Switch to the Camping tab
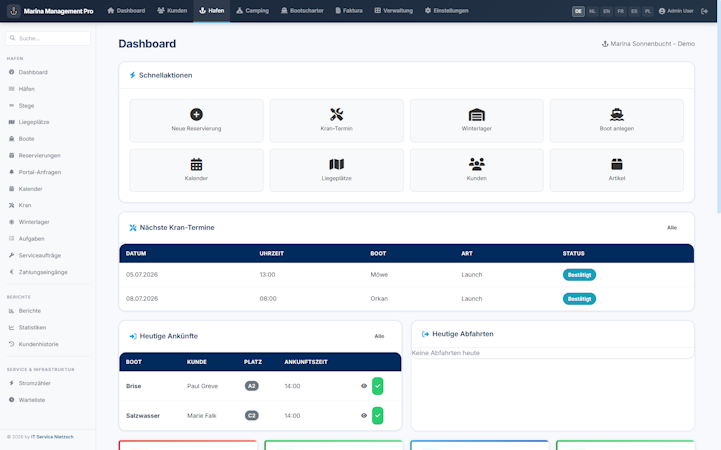 pos(252,11)
